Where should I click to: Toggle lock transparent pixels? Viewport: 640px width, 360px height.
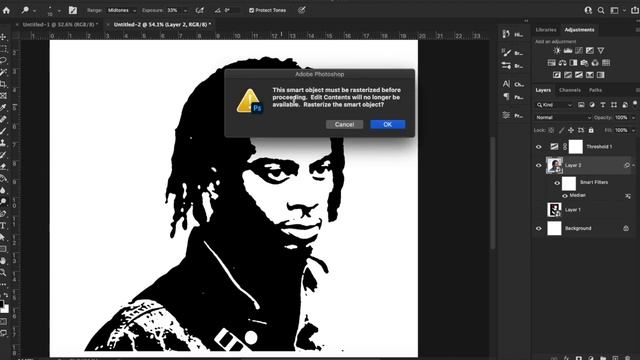point(551,130)
